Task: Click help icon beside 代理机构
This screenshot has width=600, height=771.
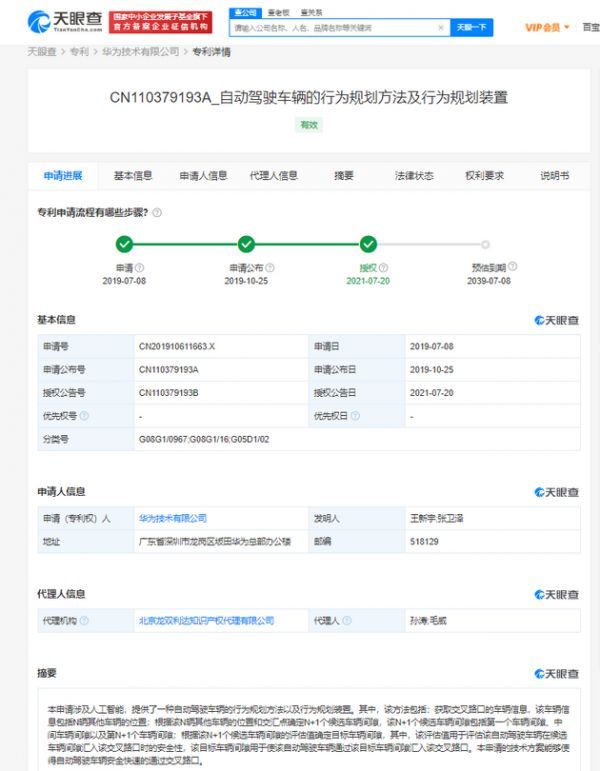Action: coord(84,621)
